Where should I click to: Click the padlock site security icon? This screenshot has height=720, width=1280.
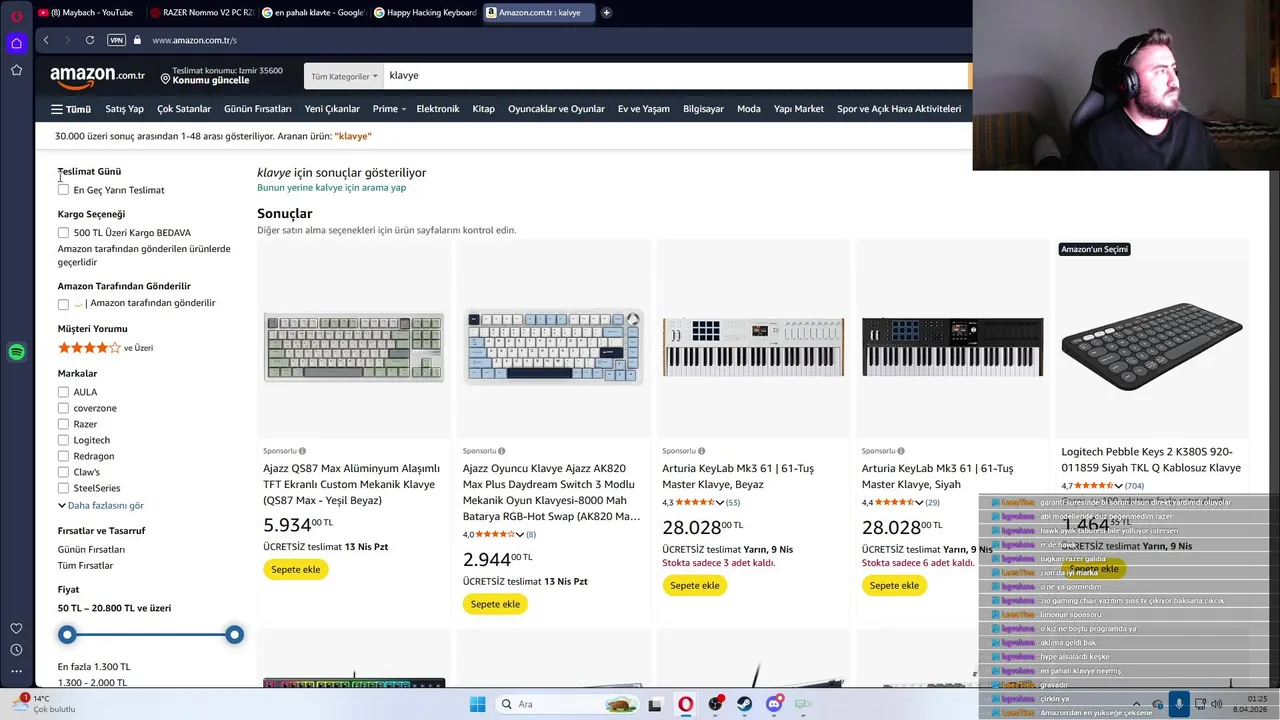pyautogui.click(x=137, y=40)
